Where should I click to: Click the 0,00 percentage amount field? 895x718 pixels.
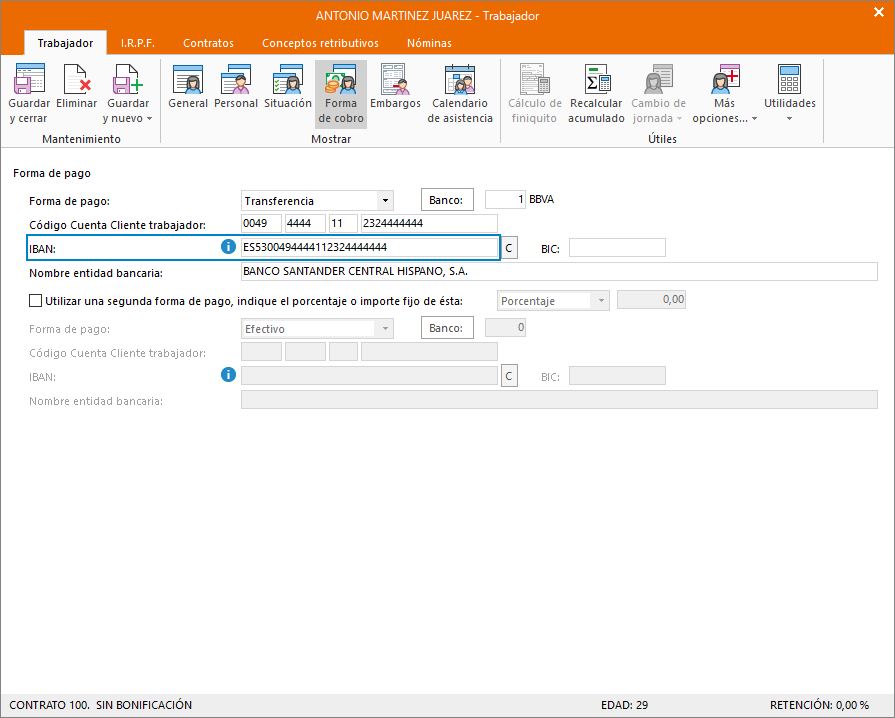651,300
